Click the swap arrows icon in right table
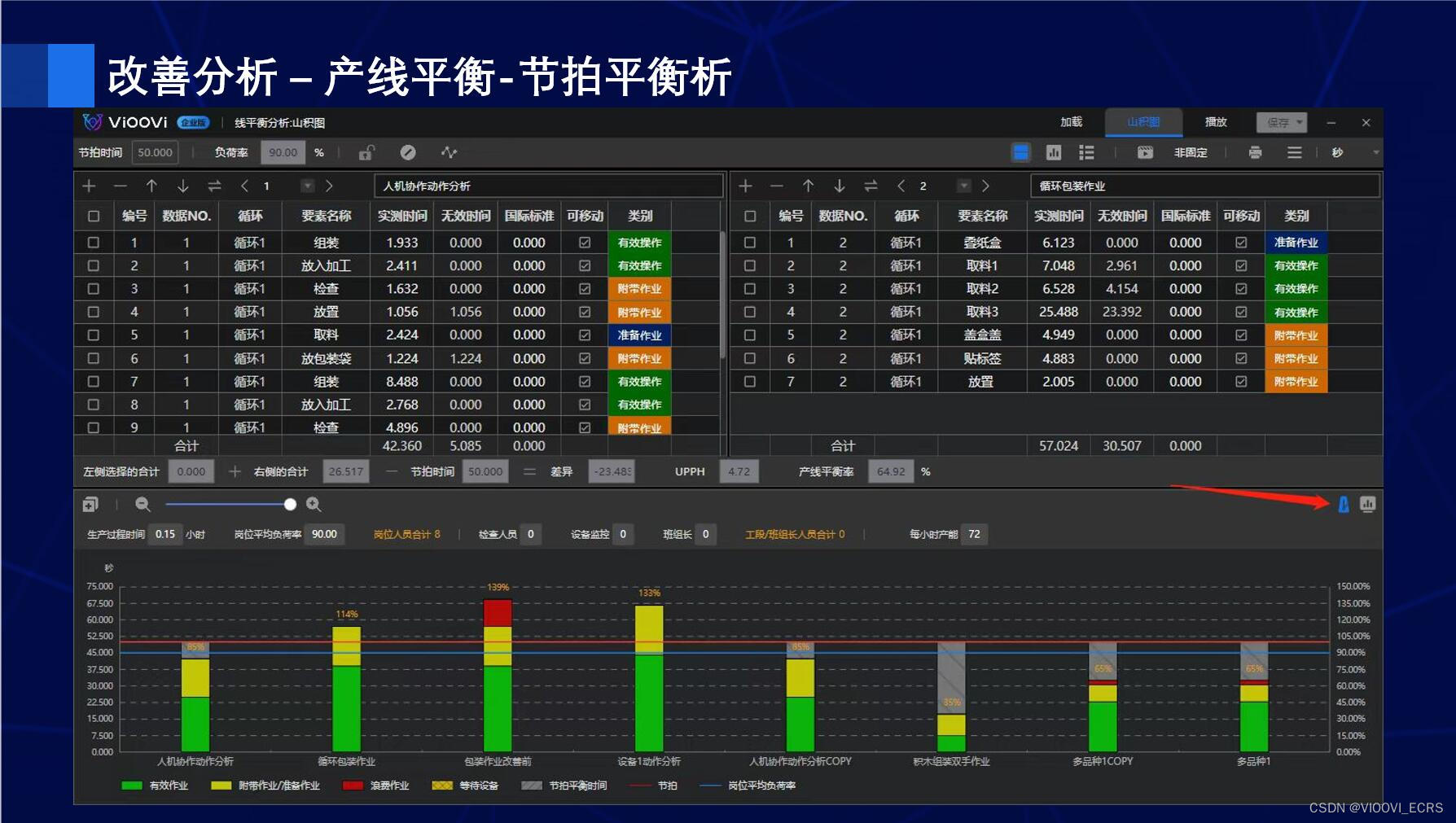The width and height of the screenshot is (1456, 823). click(871, 186)
